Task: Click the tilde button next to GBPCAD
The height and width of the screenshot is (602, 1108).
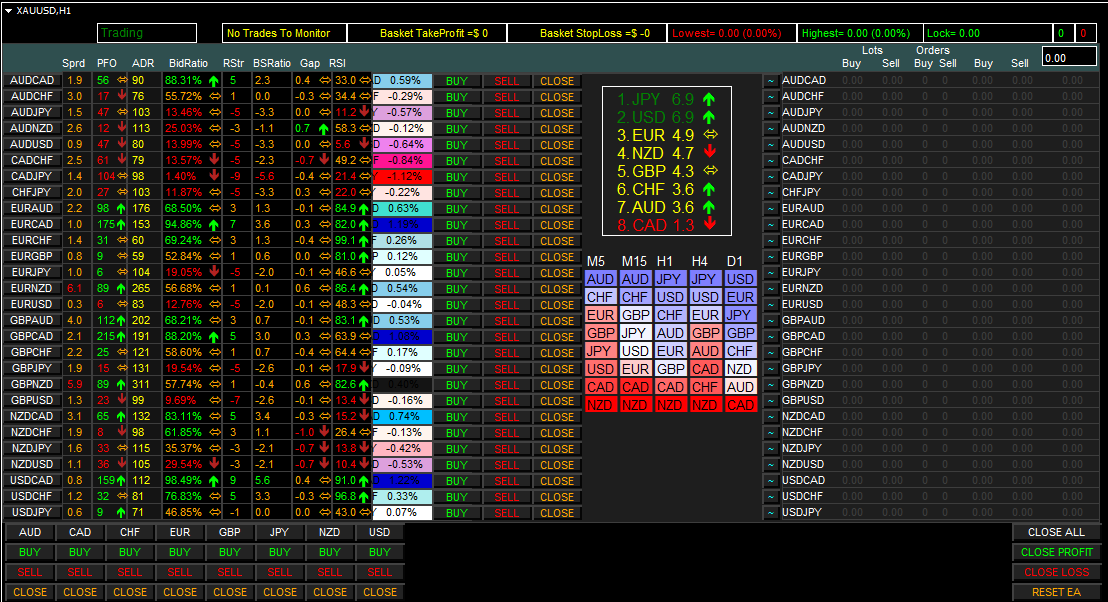Action: (771, 336)
